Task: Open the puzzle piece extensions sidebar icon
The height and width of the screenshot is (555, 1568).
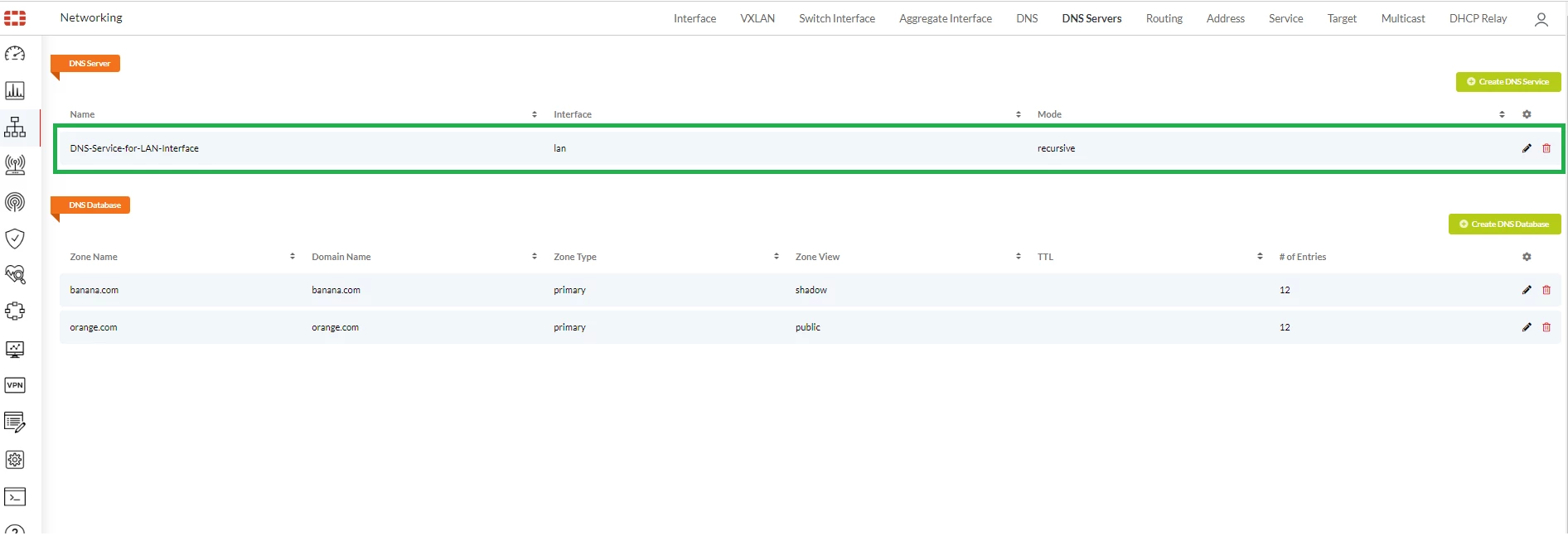Action: point(15,311)
